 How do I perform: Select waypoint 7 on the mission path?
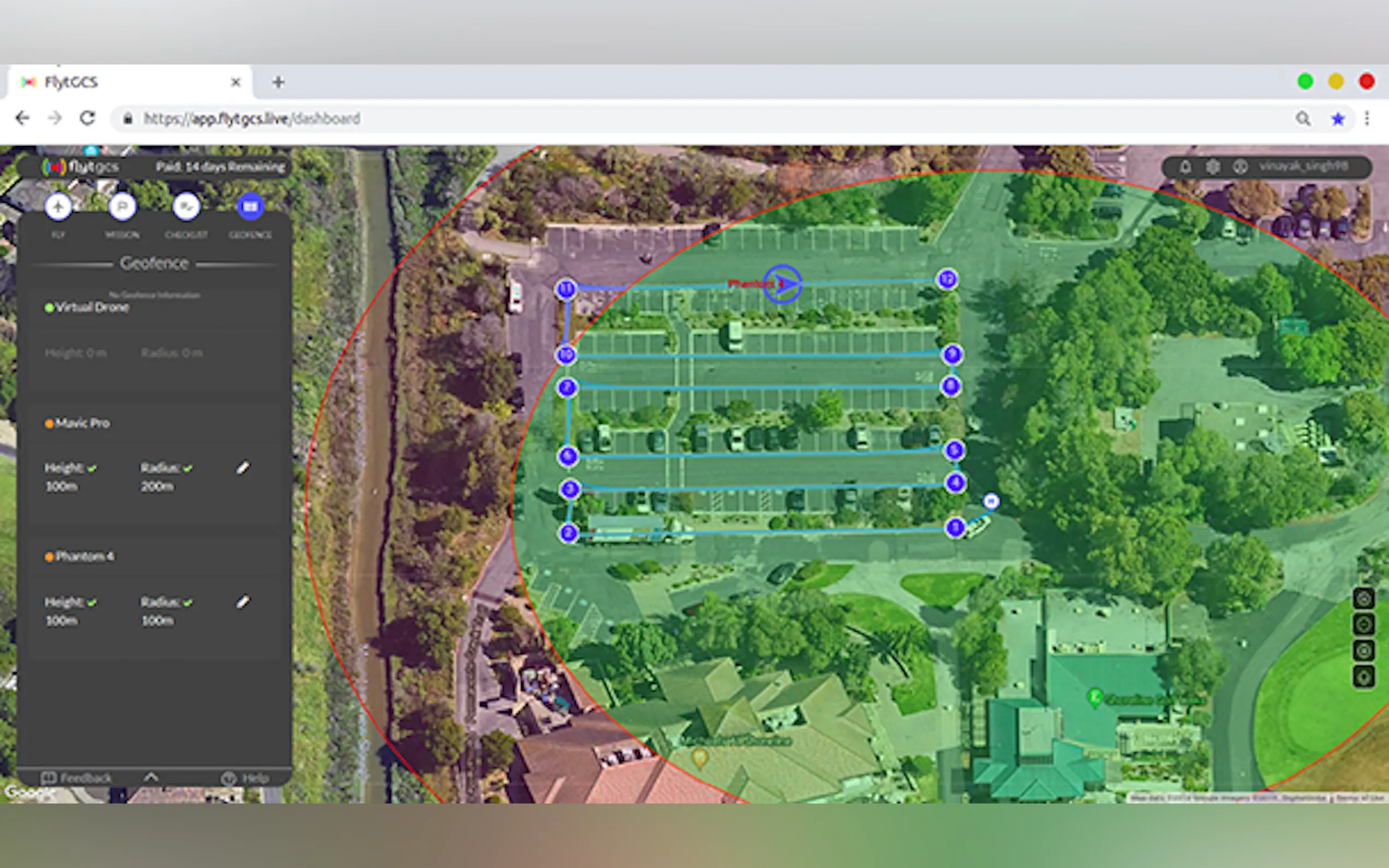[567, 388]
